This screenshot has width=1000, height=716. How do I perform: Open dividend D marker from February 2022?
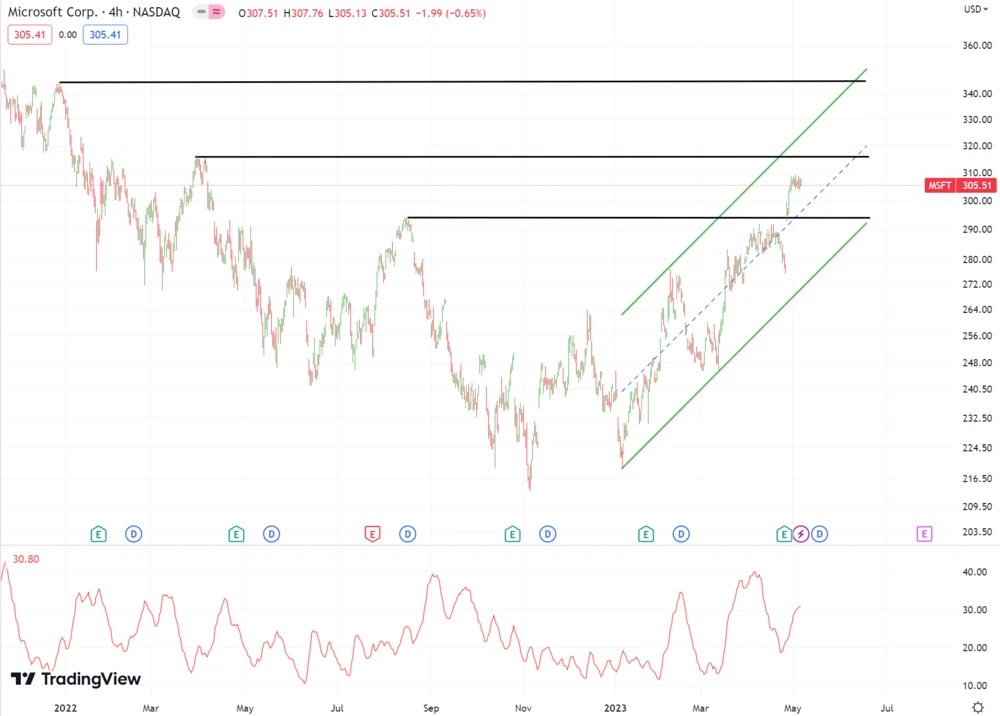(x=133, y=534)
